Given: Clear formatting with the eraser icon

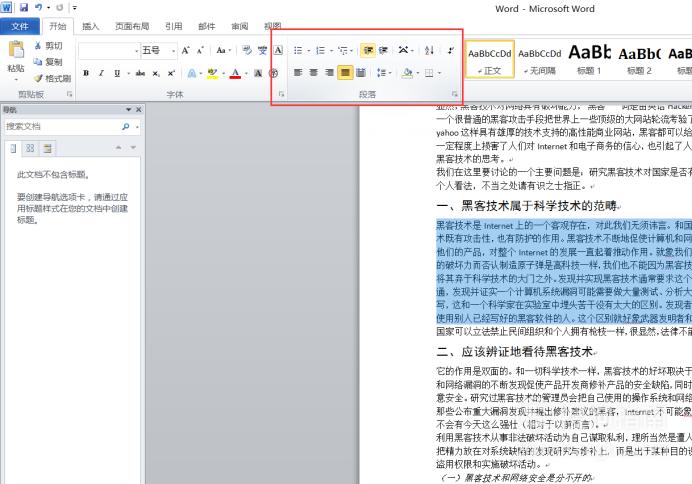Looking at the screenshot, I should [247, 50].
